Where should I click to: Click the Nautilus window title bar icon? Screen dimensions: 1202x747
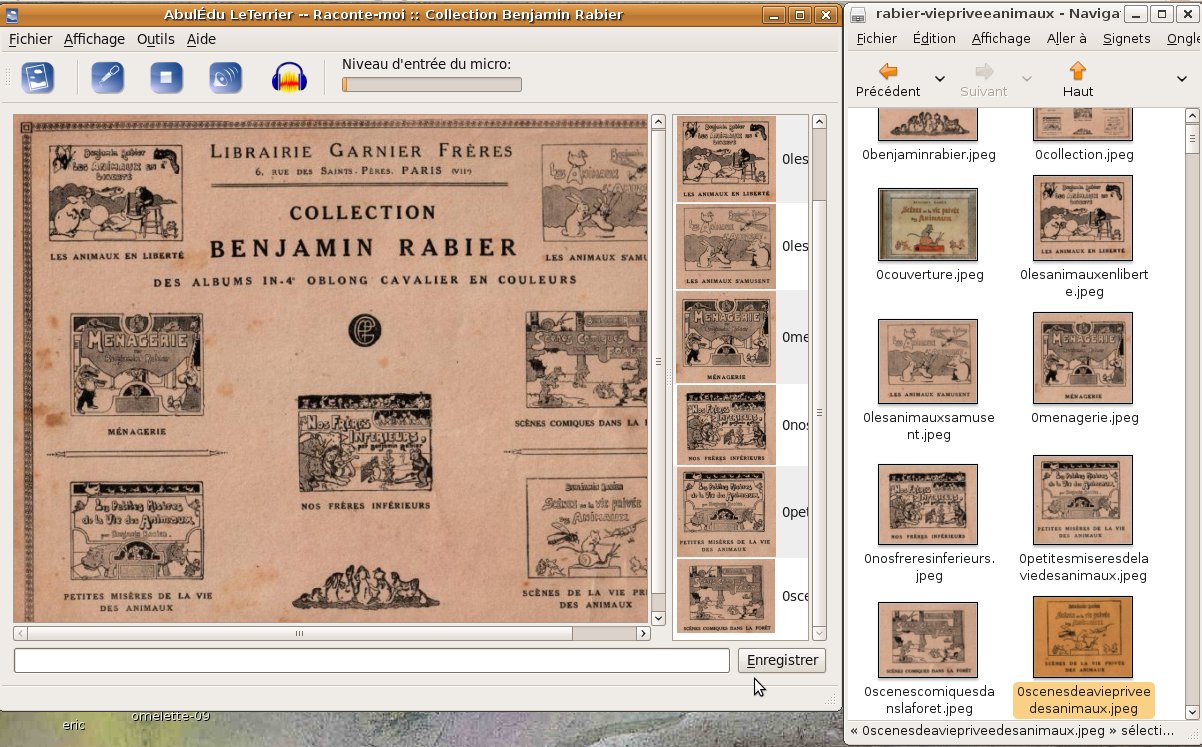pos(858,14)
